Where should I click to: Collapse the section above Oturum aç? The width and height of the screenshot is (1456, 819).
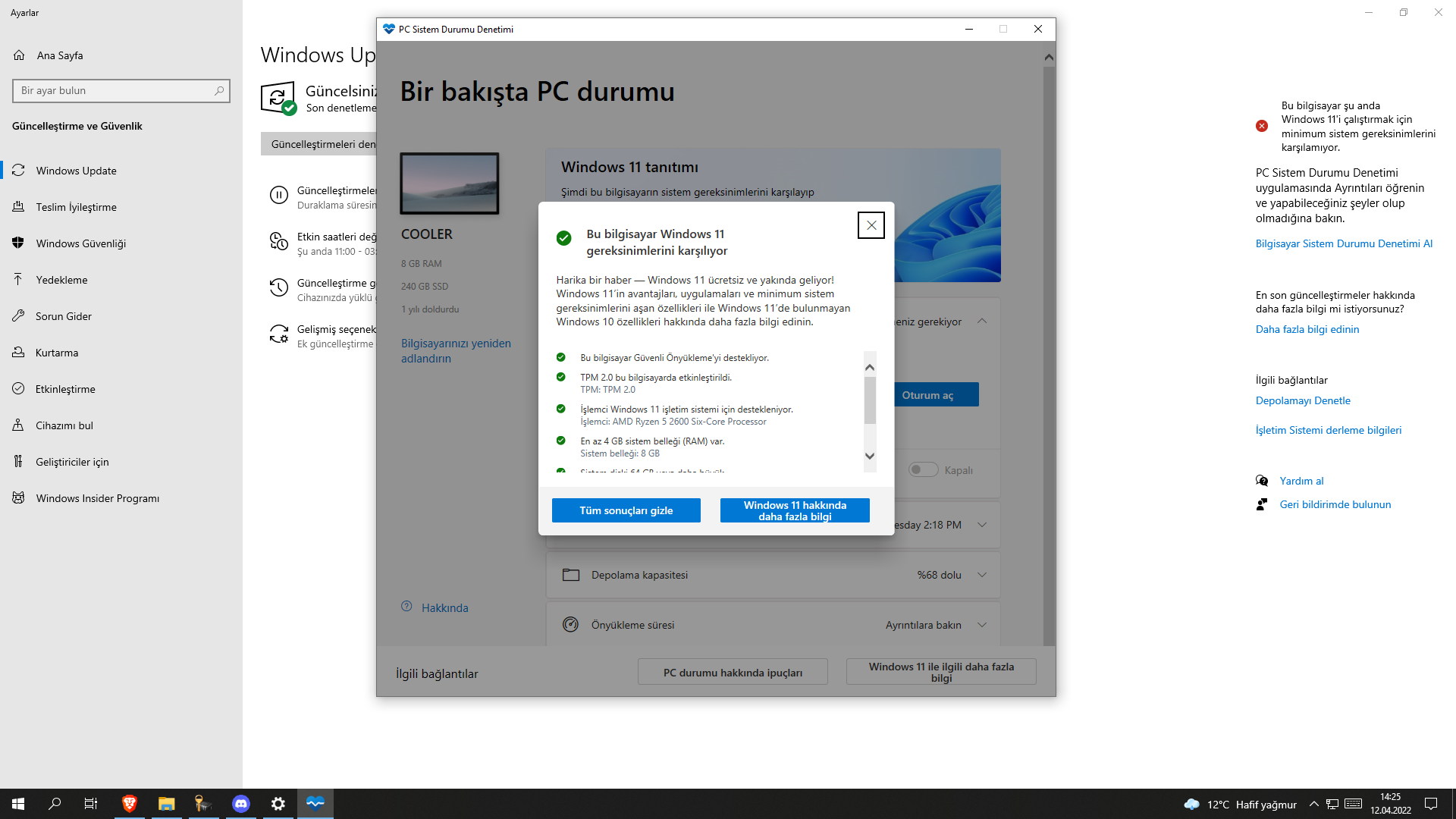[x=982, y=322]
